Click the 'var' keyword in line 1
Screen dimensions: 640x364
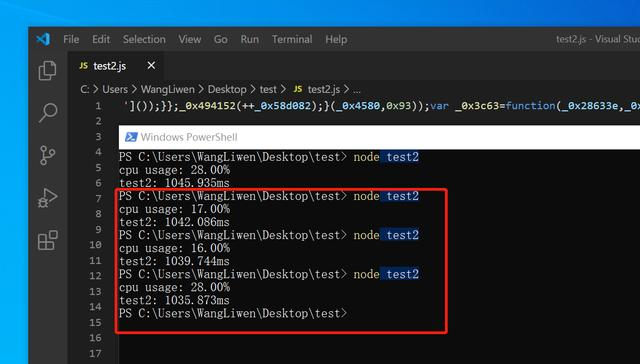[439, 106]
